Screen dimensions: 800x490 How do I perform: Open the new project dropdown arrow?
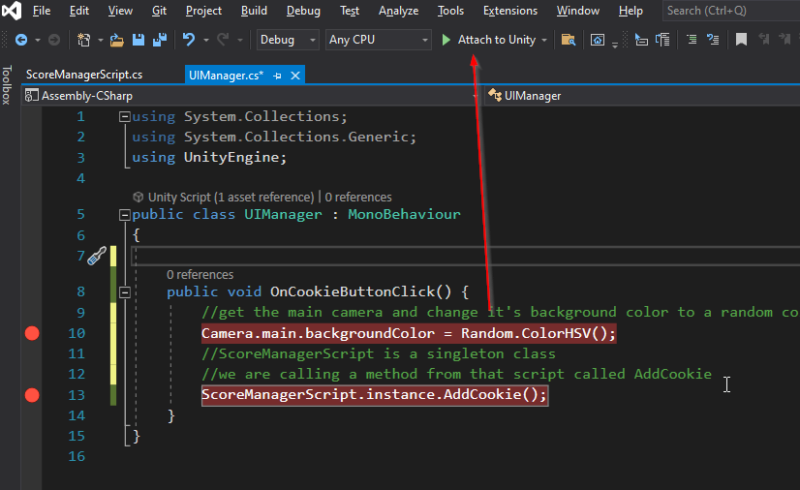click(x=101, y=40)
